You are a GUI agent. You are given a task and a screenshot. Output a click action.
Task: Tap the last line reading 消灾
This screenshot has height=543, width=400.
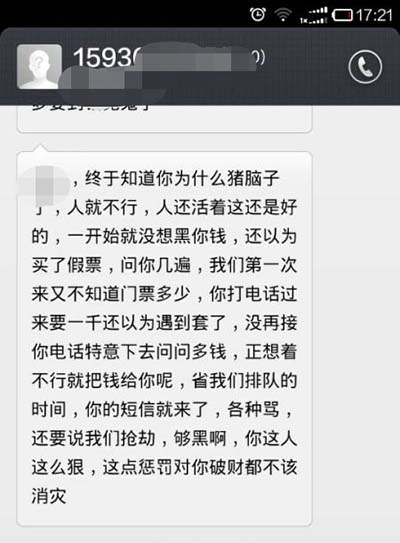tap(49, 496)
